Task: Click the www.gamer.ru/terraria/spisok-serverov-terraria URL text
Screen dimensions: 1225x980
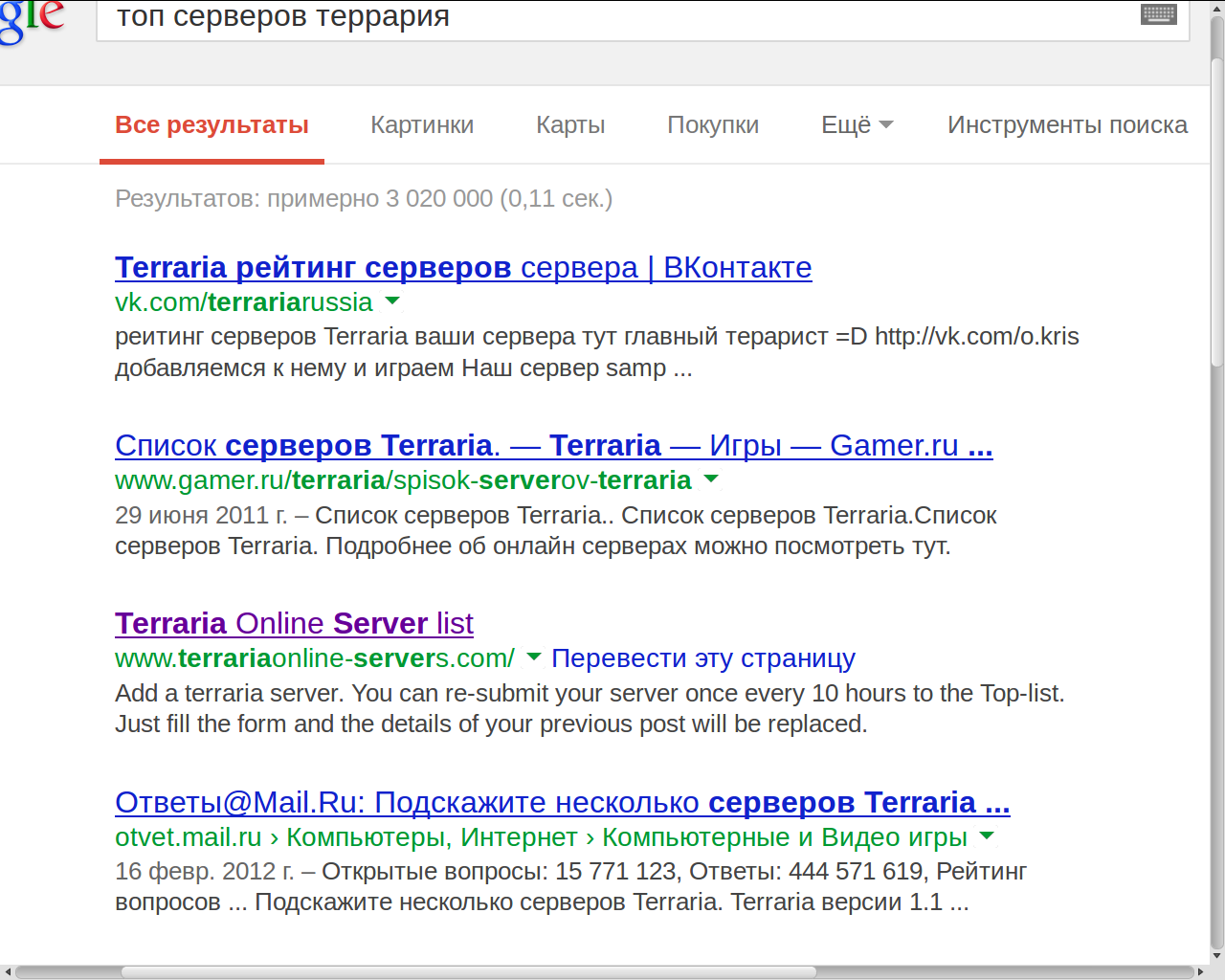Action: pos(403,480)
